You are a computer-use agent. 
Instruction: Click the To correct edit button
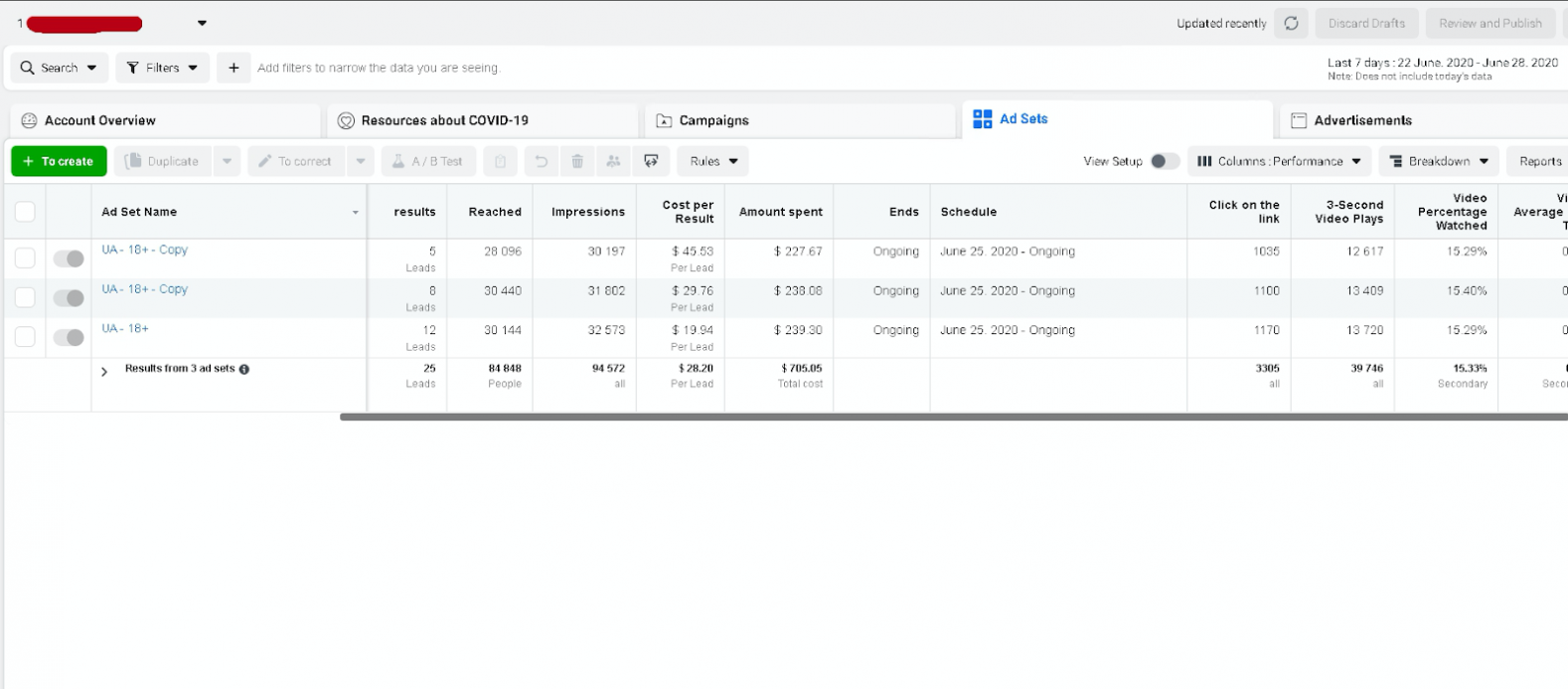tap(296, 161)
